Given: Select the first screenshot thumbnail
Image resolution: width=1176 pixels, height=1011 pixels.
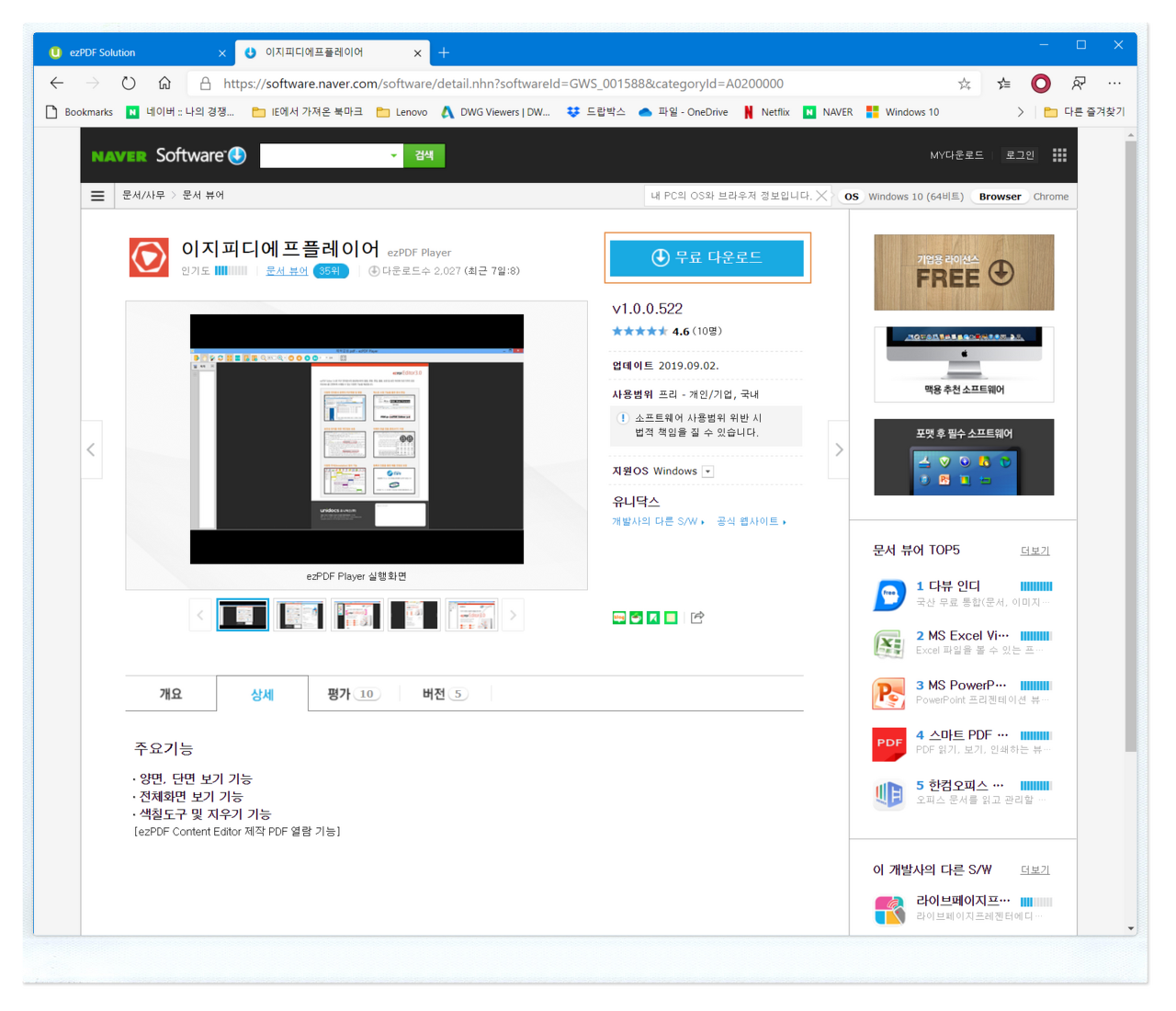Looking at the screenshot, I should pos(243,615).
